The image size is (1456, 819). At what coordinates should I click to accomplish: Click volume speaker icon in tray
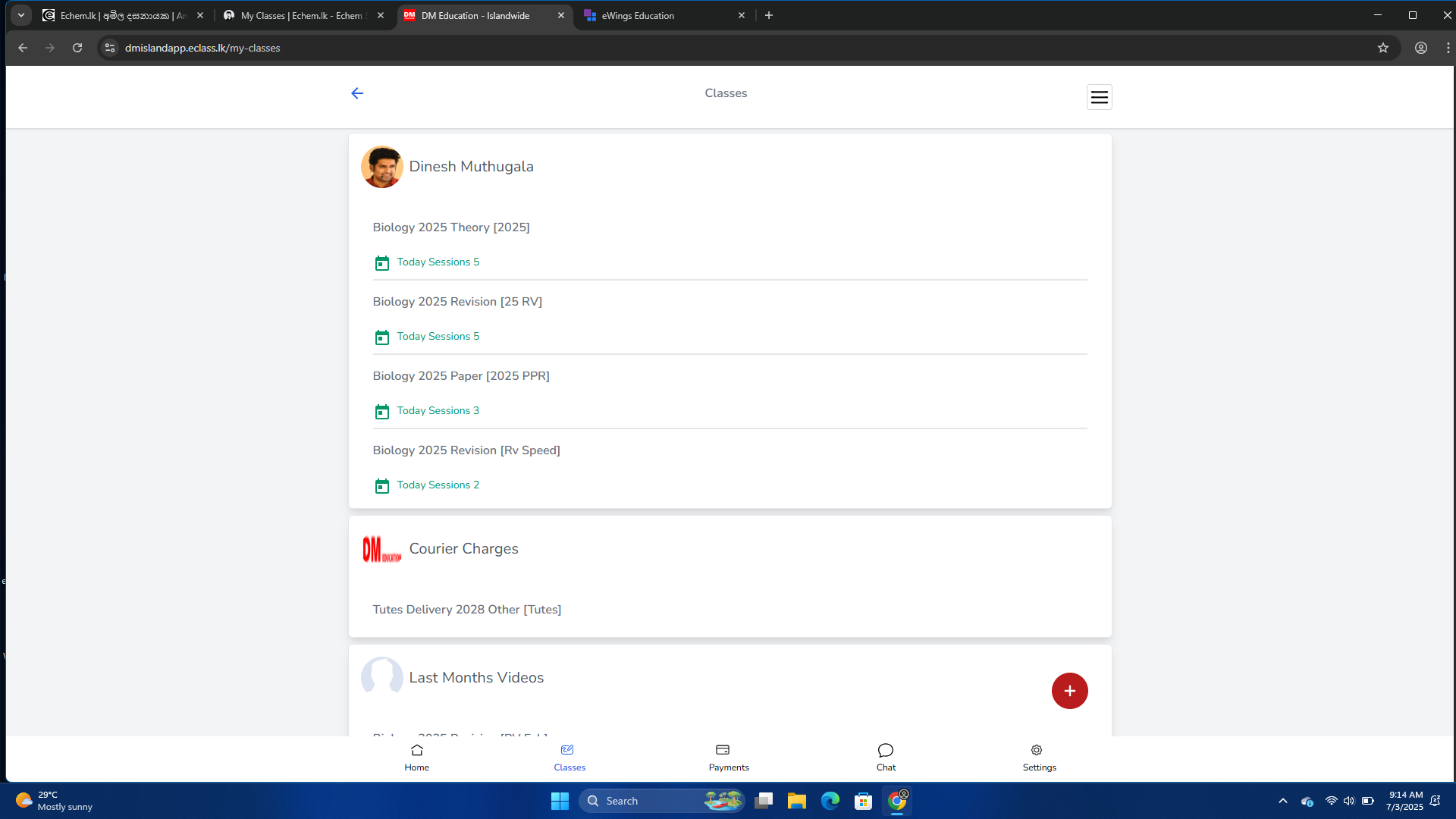coord(1349,801)
